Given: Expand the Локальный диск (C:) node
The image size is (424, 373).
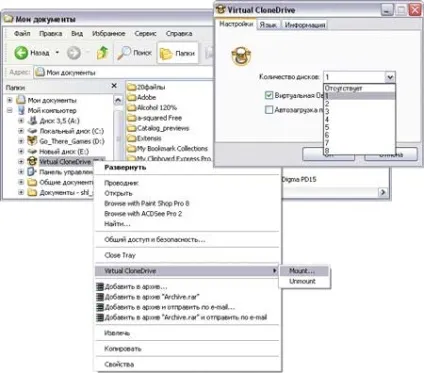Looking at the screenshot, I should pyautogui.click(x=21, y=131).
